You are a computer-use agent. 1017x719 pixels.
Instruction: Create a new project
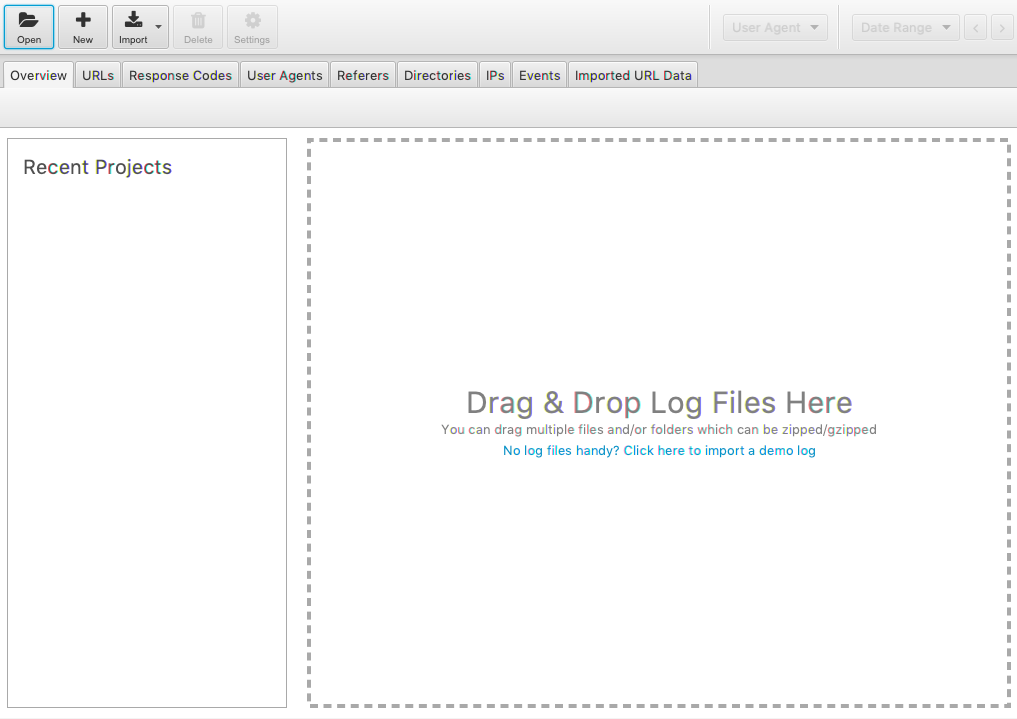pyautogui.click(x=82, y=26)
